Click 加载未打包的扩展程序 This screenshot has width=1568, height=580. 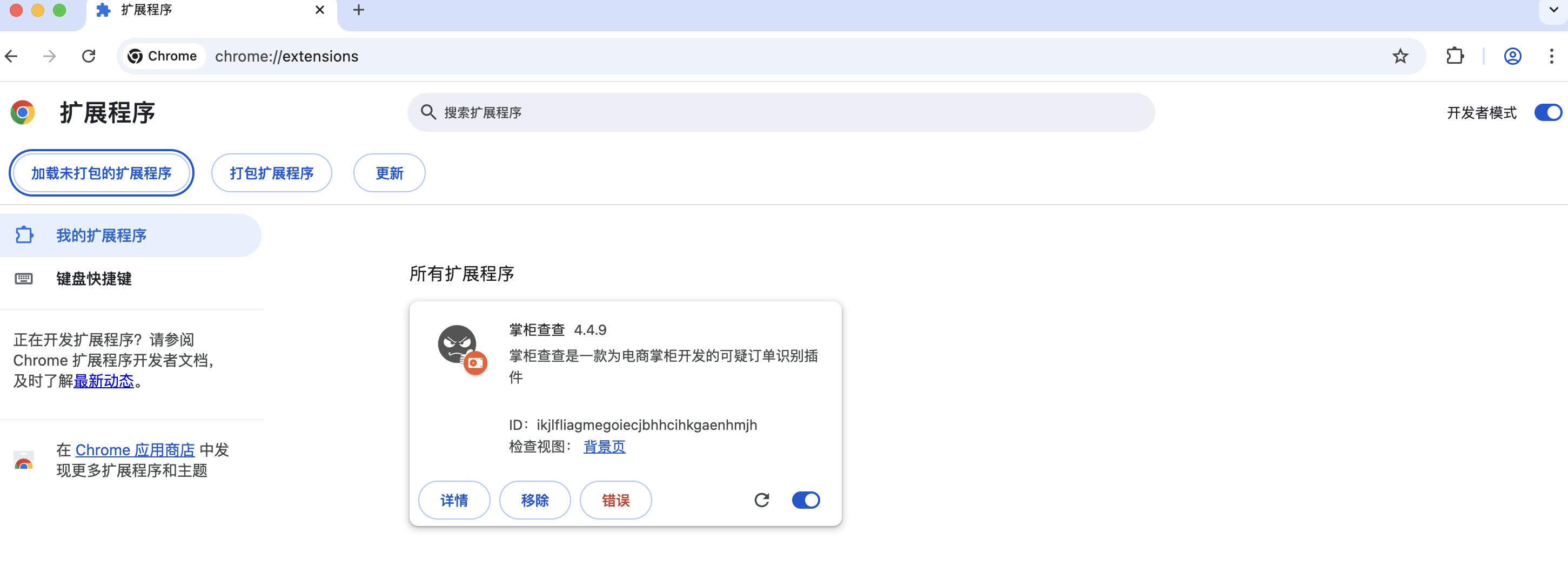[x=101, y=173]
